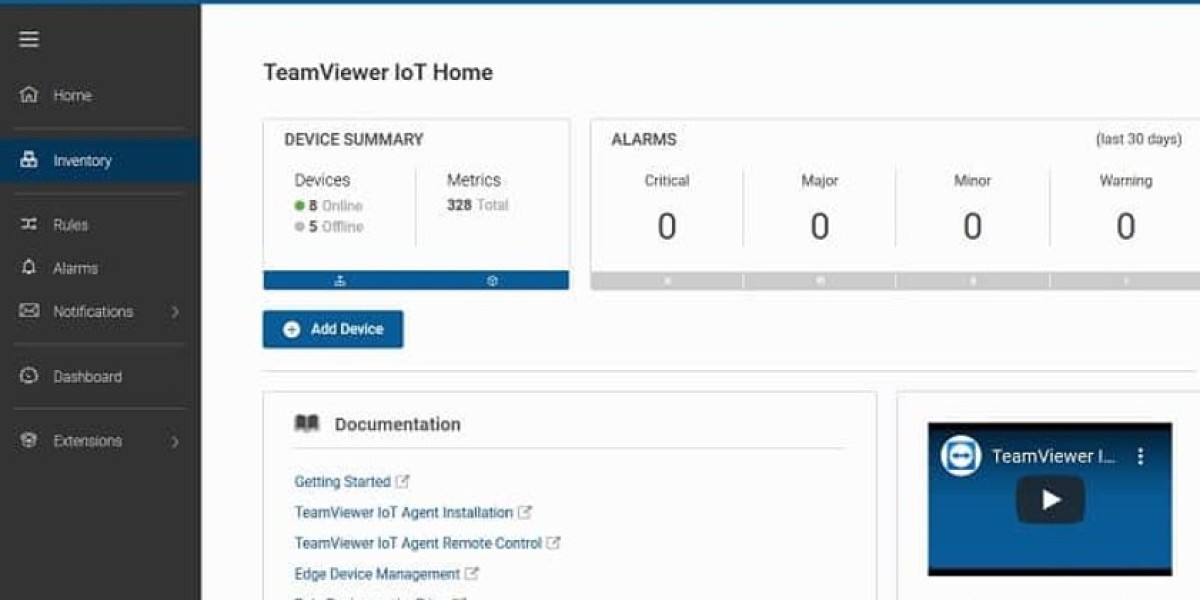Click the Notifications envelope icon
Screen dimensions: 1200x600
coord(29,311)
